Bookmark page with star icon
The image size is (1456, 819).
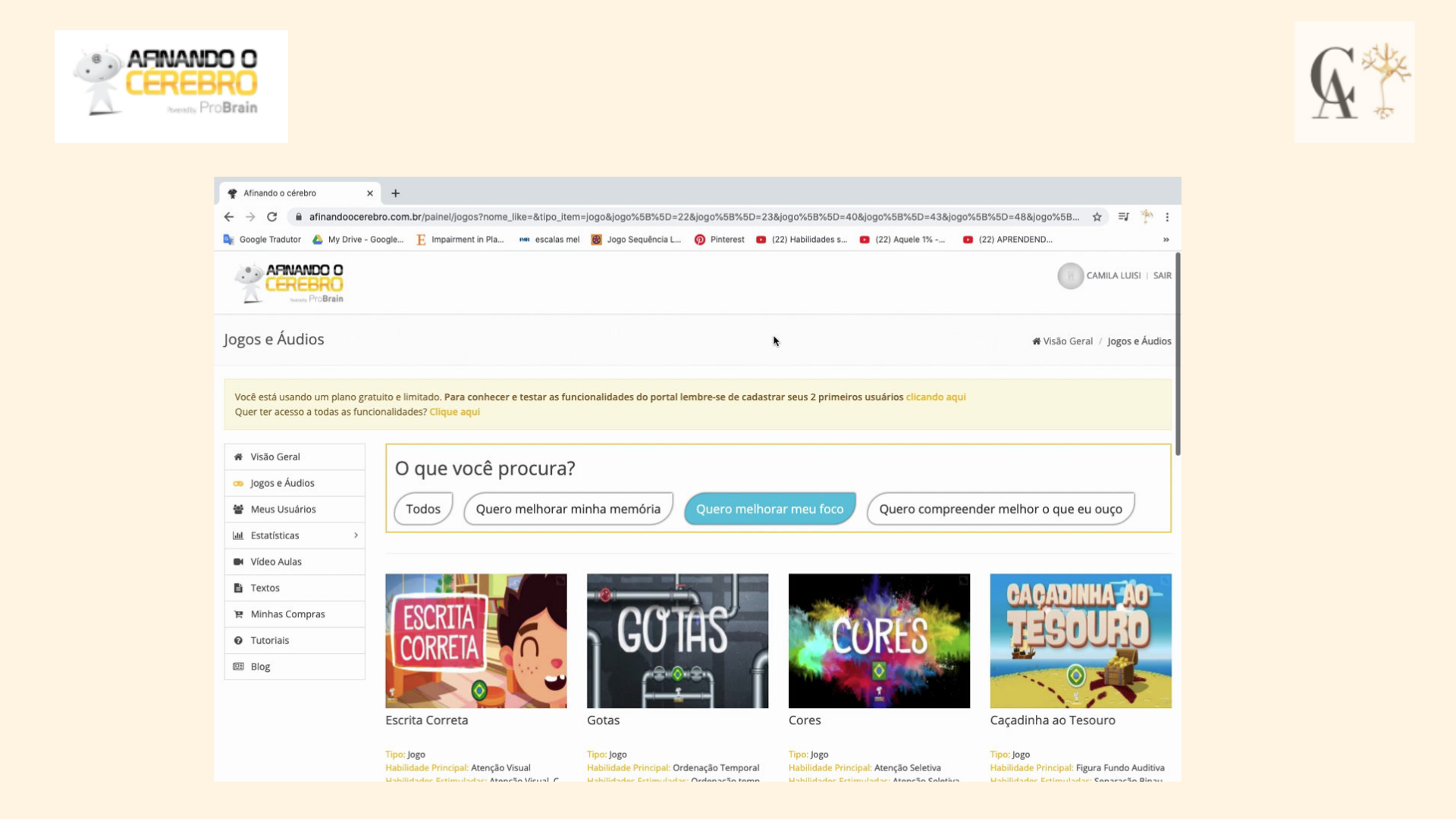point(1097,217)
